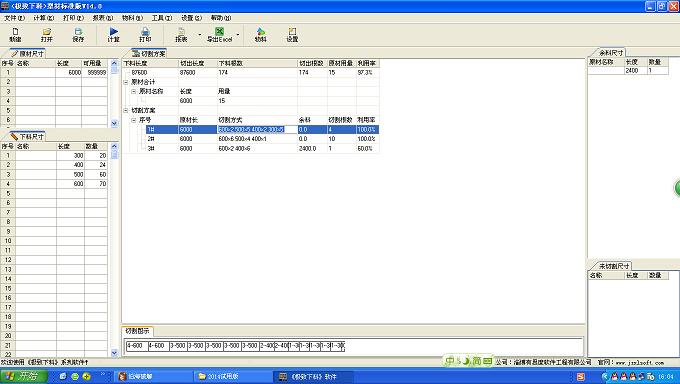Viewport: 680px width, 384px height.
Task: Open the 物料 menu in menu bar
Action: (132, 18)
